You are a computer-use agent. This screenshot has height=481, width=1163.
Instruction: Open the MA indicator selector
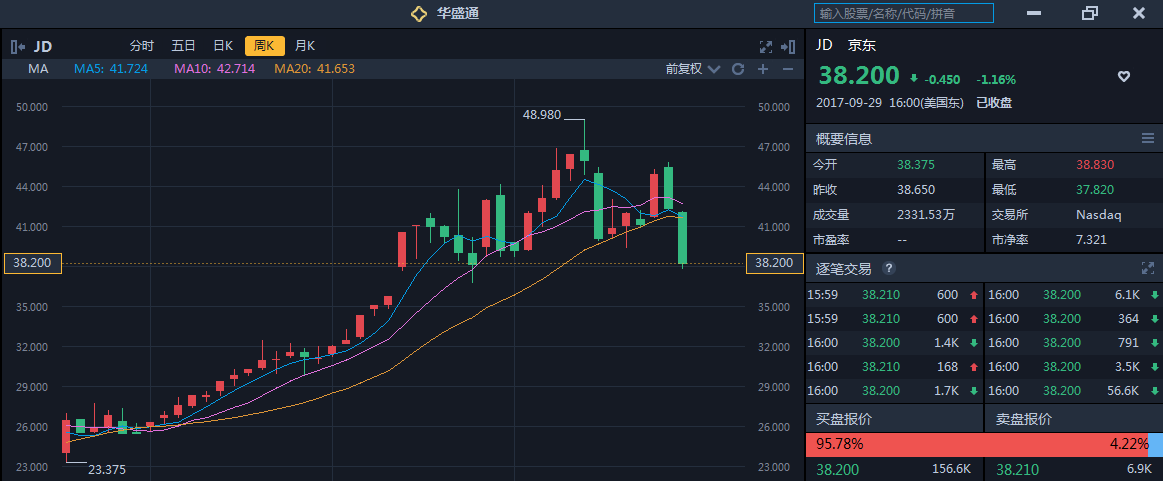(x=39, y=69)
